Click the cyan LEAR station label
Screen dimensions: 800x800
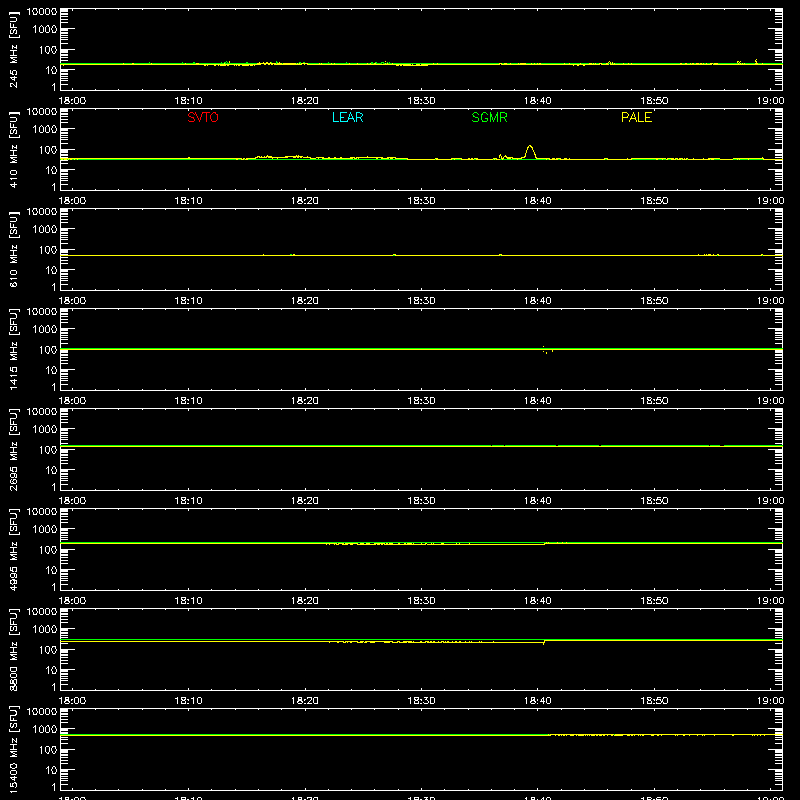point(347,117)
